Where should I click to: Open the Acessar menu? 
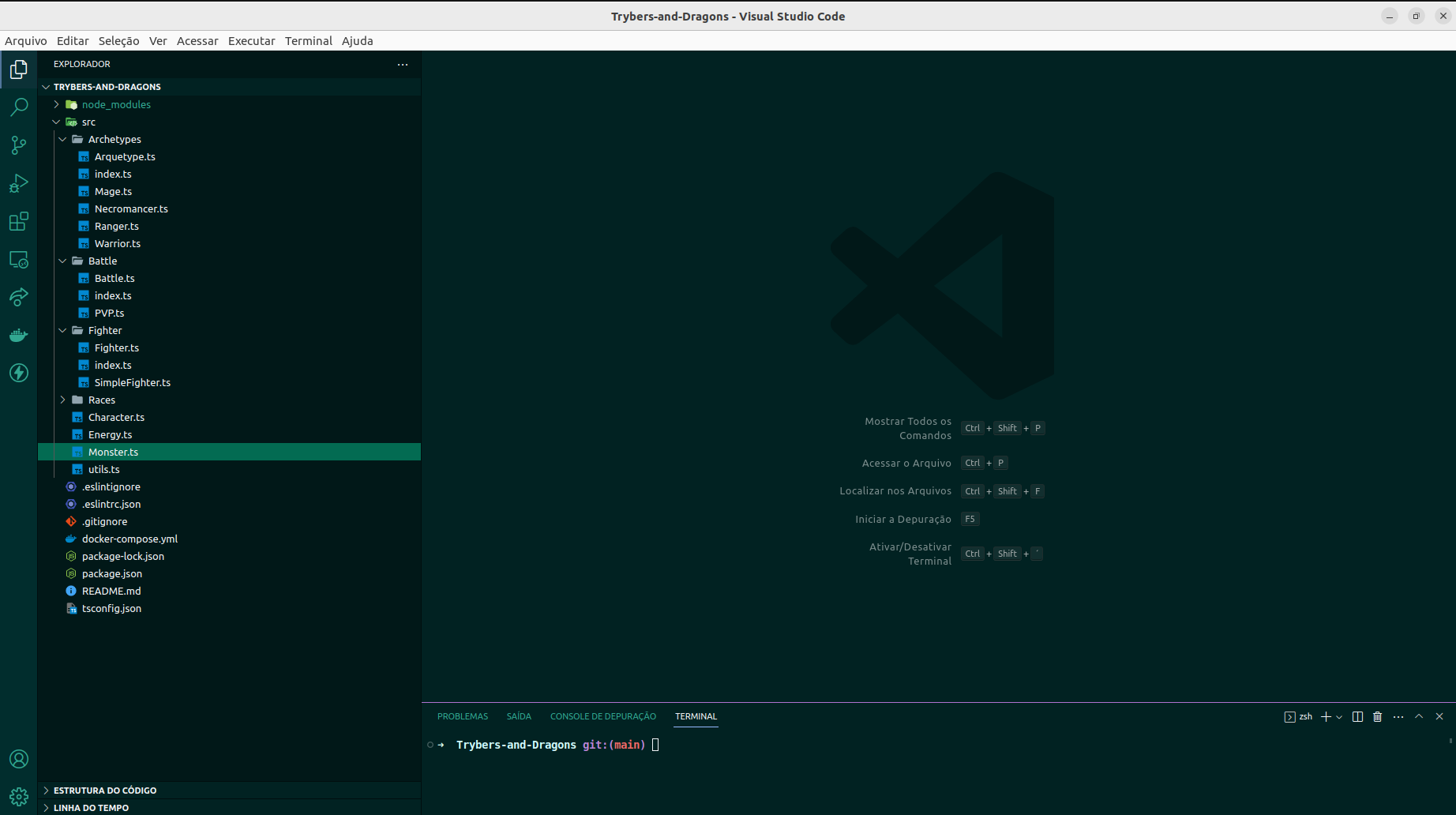tap(197, 41)
